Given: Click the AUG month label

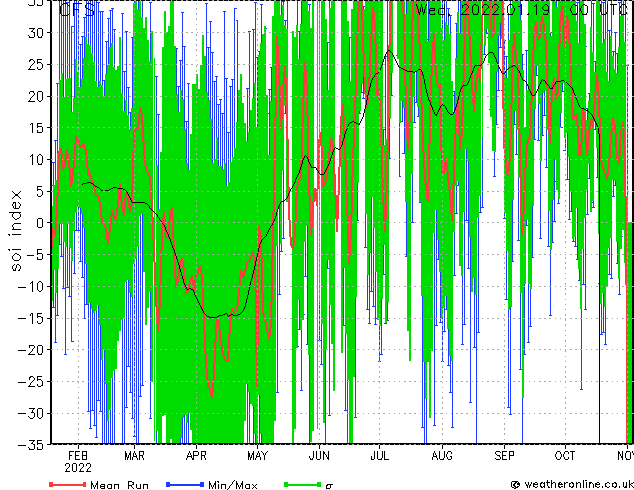Looking at the screenshot, I should click(442, 456).
